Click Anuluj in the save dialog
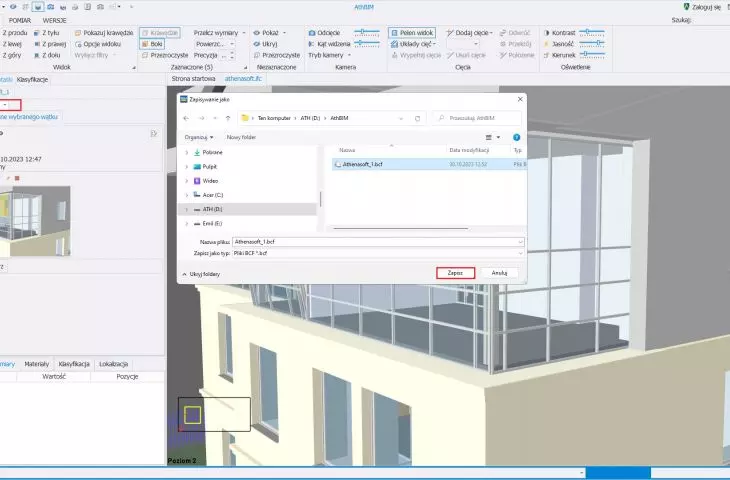730x480 pixels. 499,273
